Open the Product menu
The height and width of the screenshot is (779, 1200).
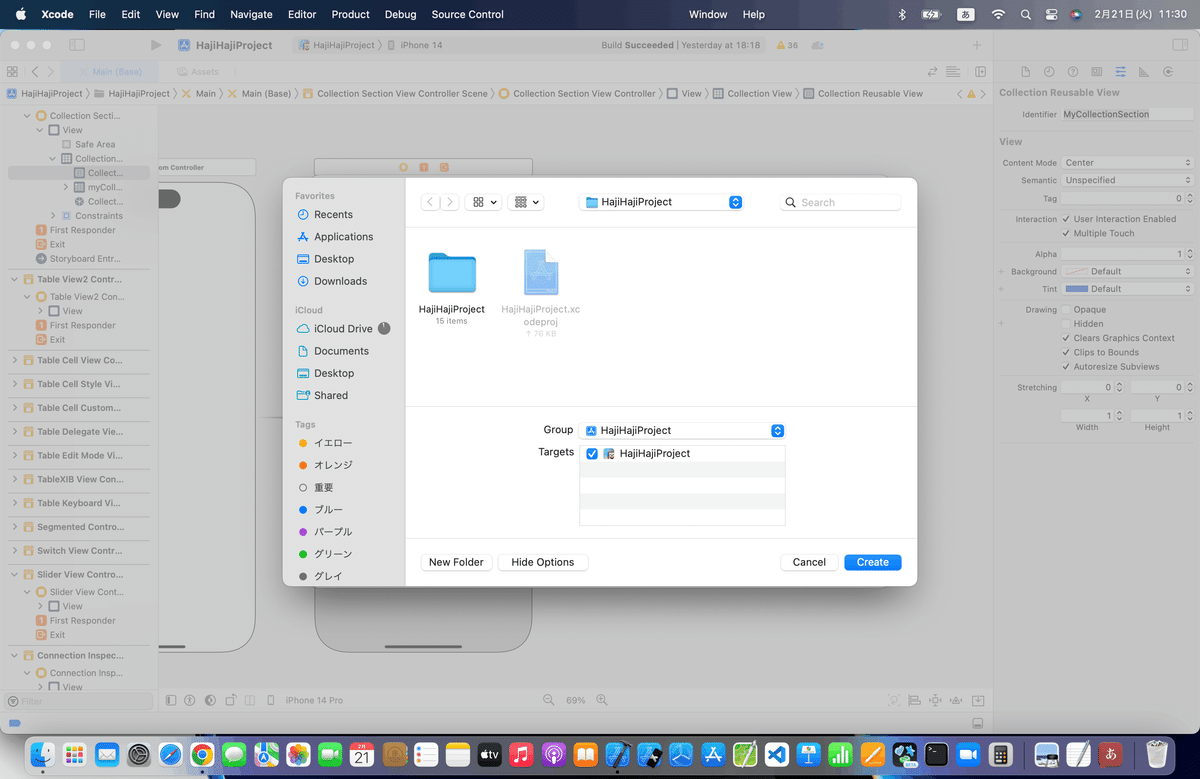click(351, 15)
